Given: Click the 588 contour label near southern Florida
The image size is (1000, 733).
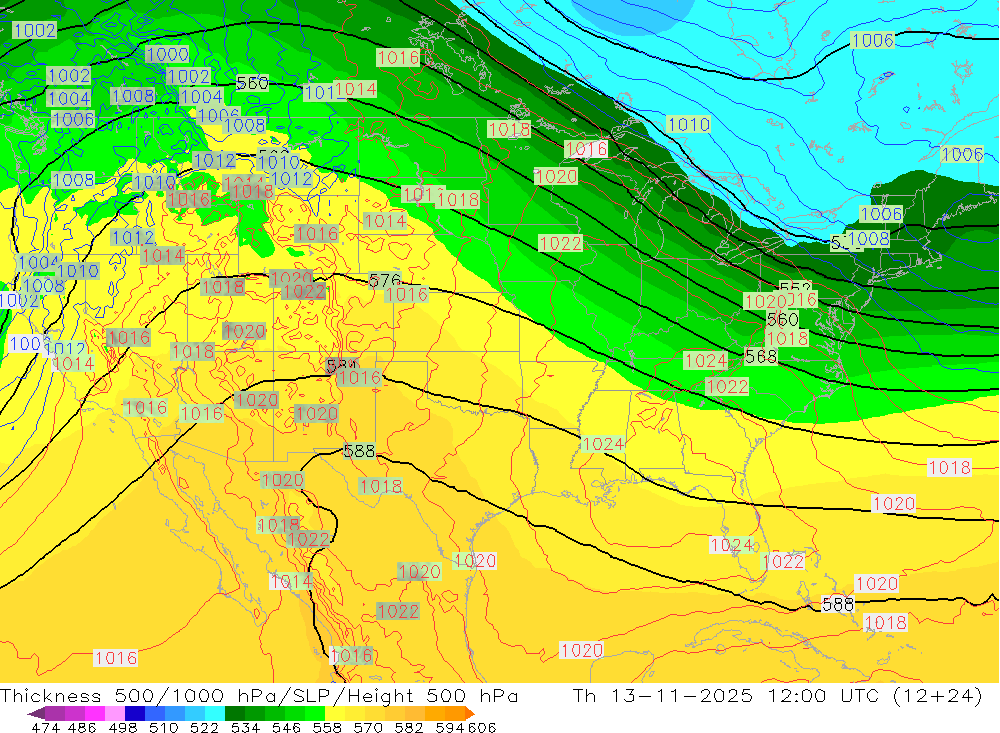Looking at the screenshot, I should click(x=837, y=603).
